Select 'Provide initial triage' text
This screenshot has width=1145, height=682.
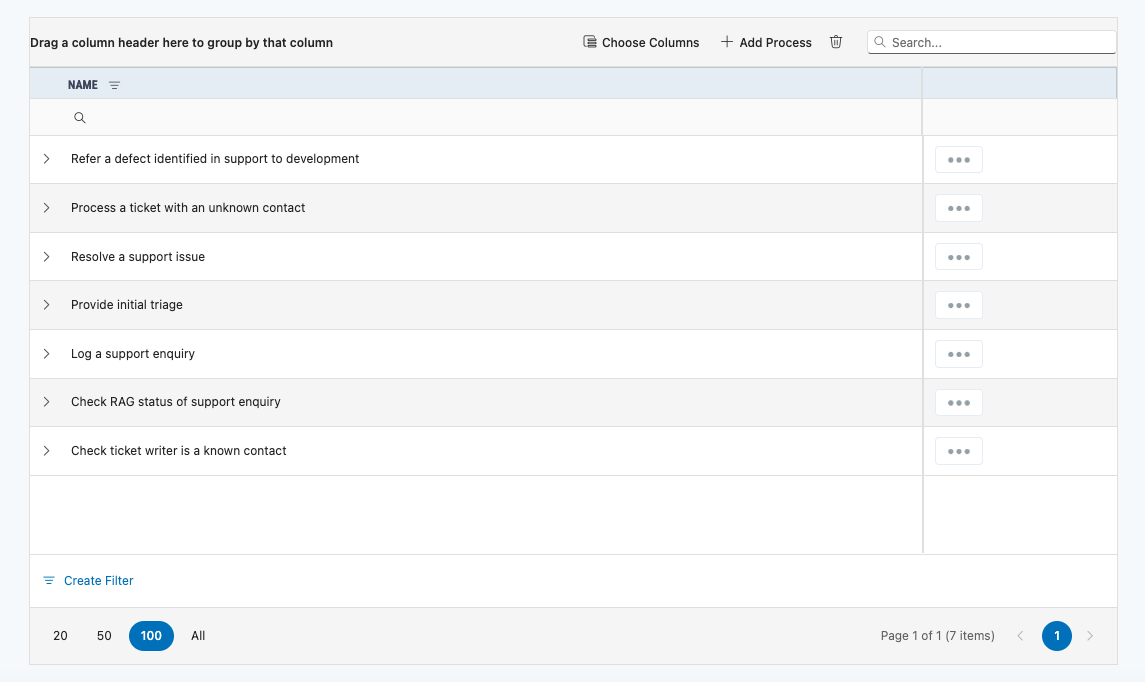(x=127, y=305)
